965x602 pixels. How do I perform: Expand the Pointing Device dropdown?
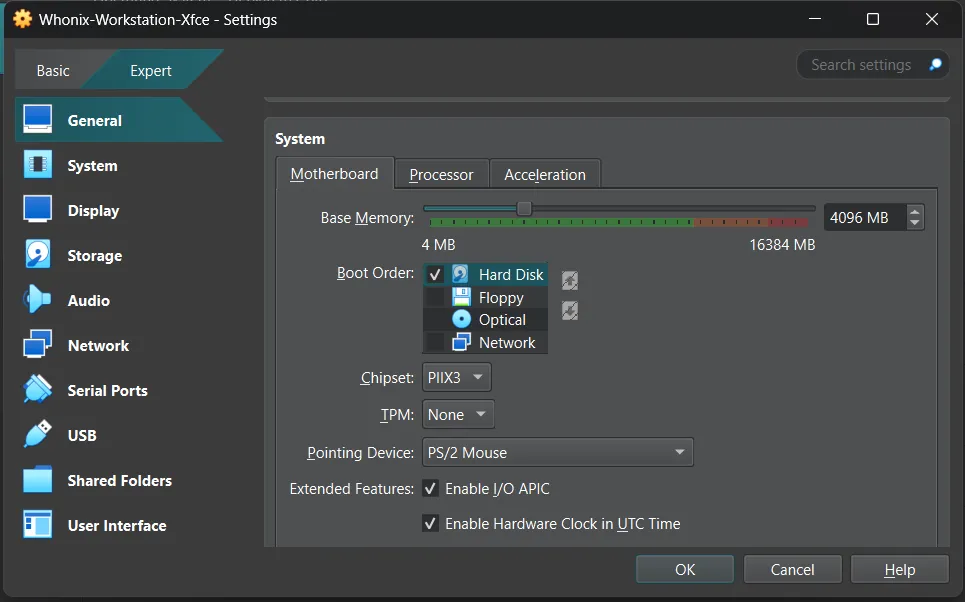557,453
